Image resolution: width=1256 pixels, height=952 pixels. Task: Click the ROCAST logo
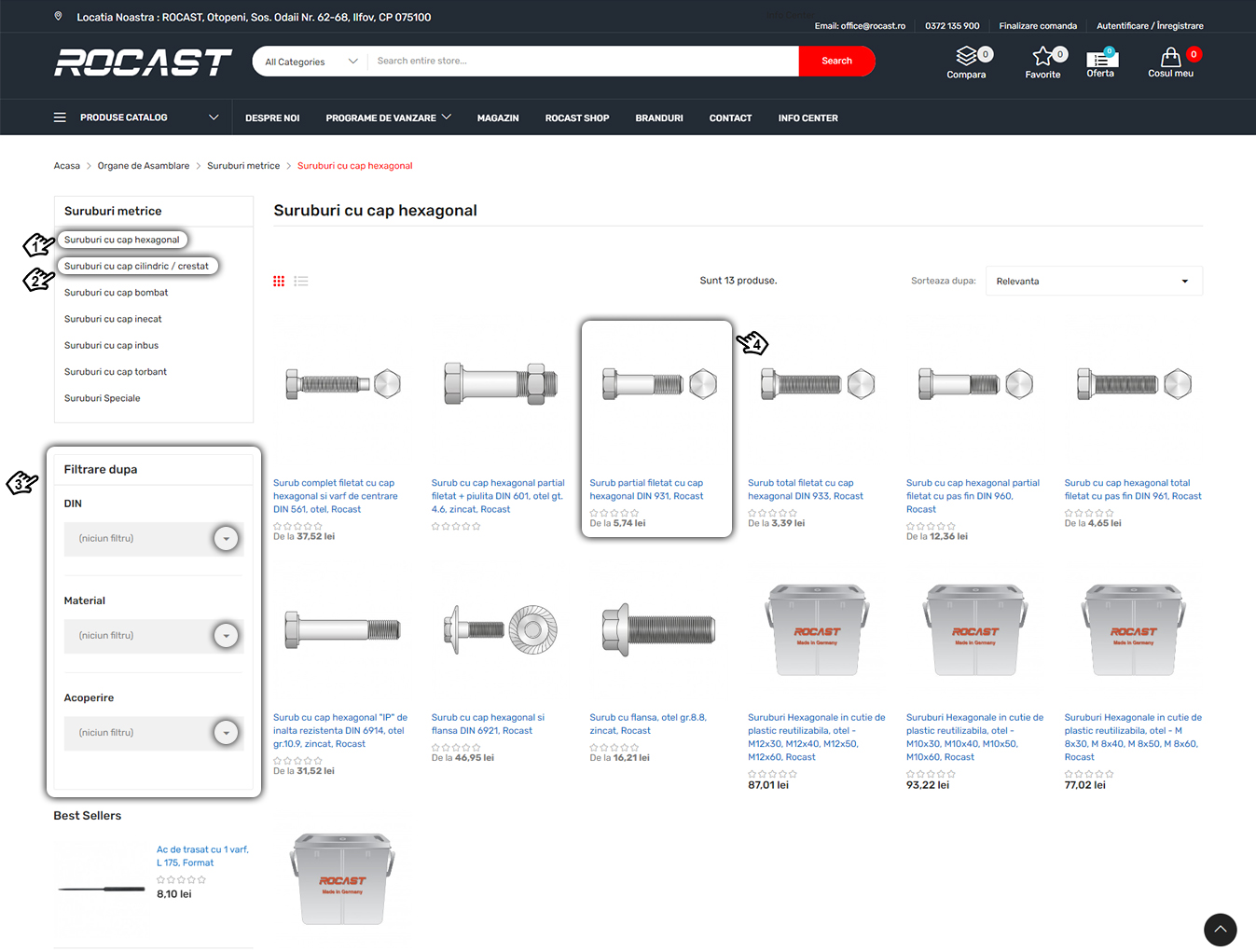(143, 62)
